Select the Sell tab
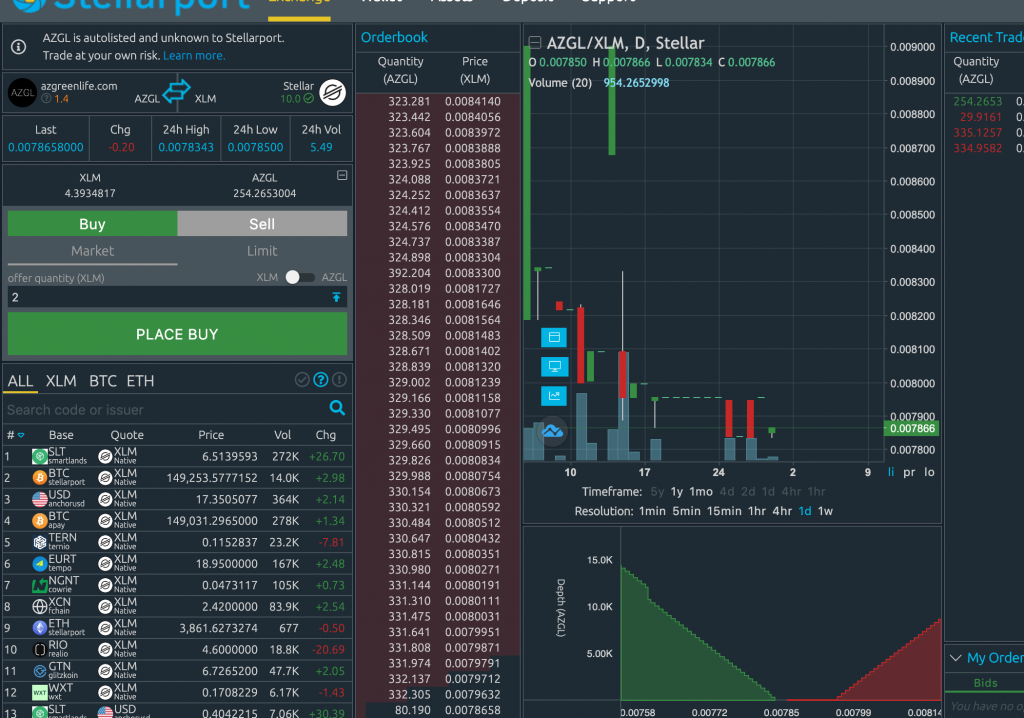The width and height of the screenshot is (1024, 718). coord(262,223)
